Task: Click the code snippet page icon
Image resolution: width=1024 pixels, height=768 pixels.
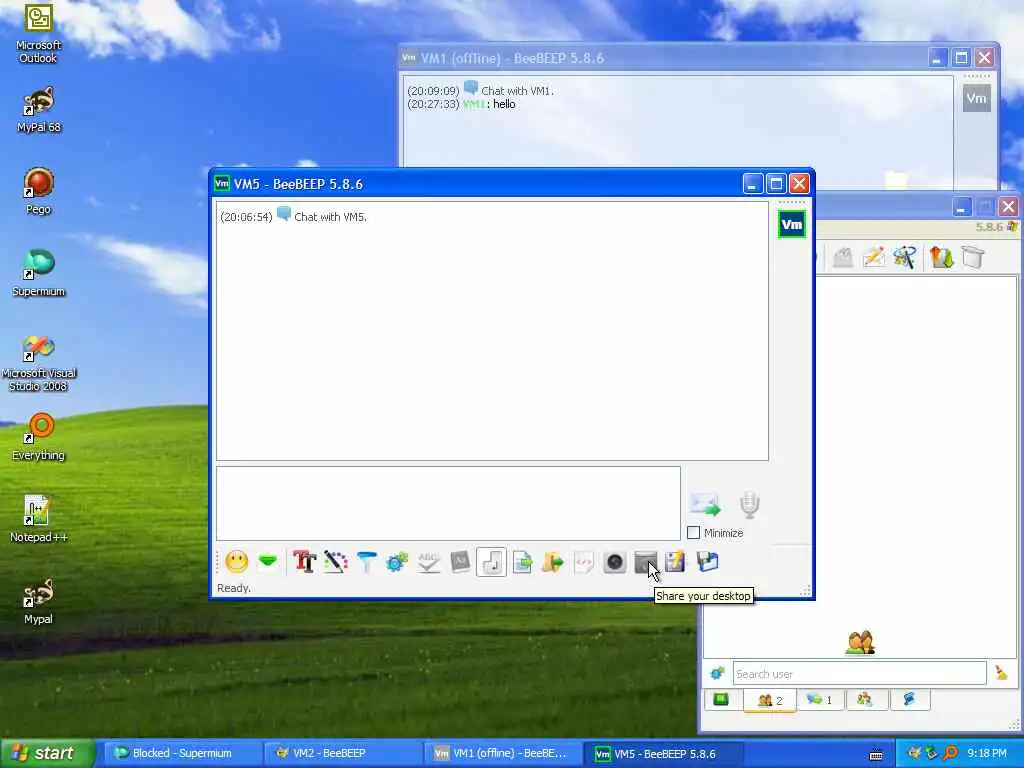Action: point(584,562)
